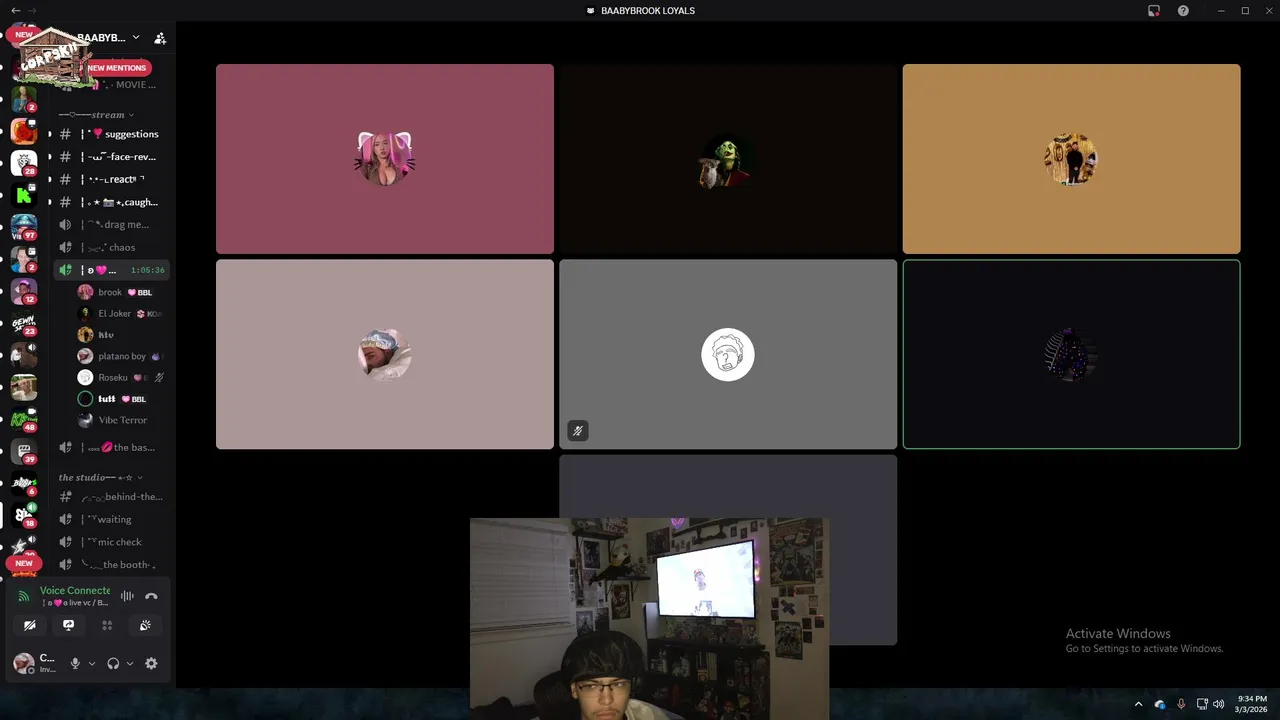The image size is (1280, 720).
Task: Open headphone output options dropdown arrow
Action: point(130,663)
